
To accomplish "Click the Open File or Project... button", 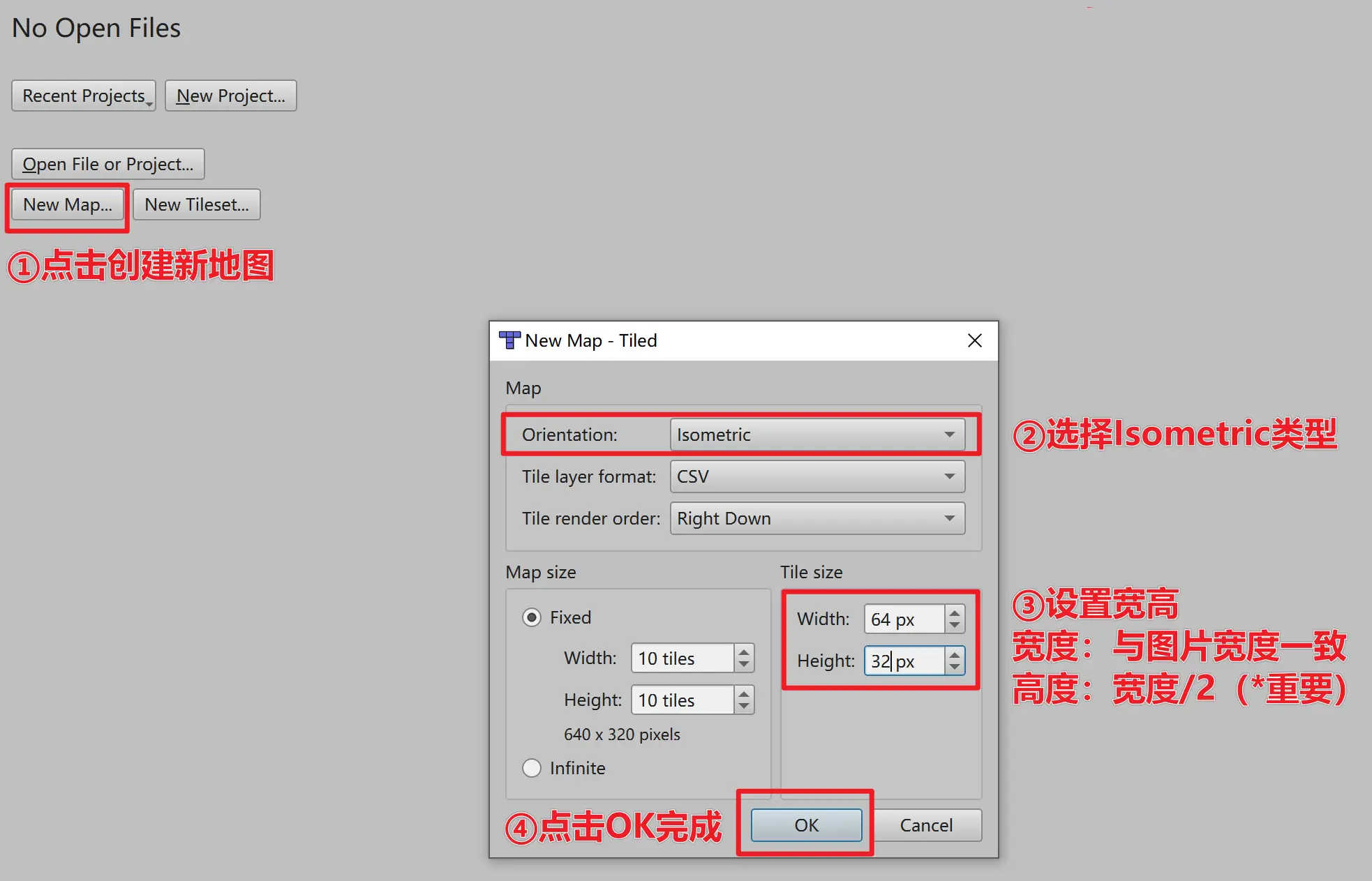I will point(107,164).
